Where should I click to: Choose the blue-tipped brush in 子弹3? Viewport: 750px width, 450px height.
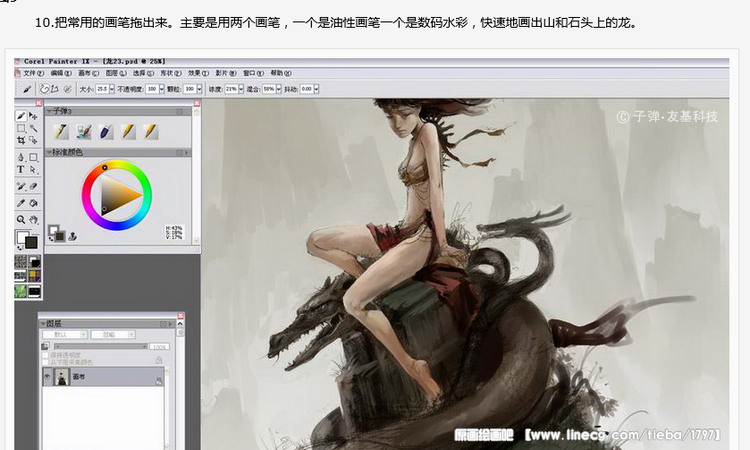click(x=106, y=132)
